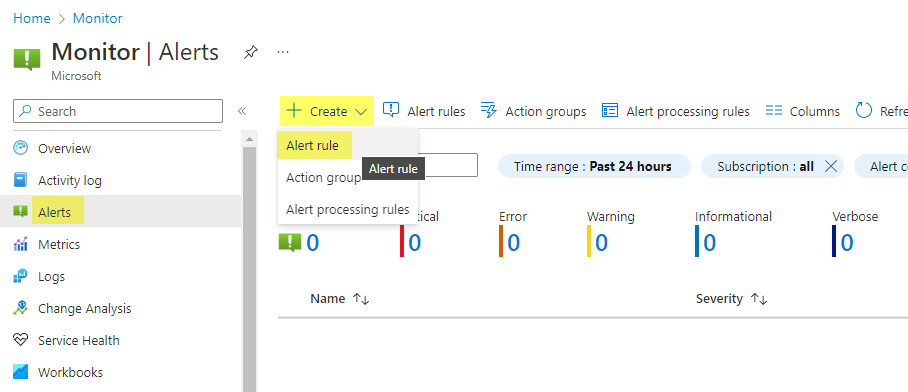Open Action groups from the toolbar
Screen dimensions: 908x392
pos(533,111)
